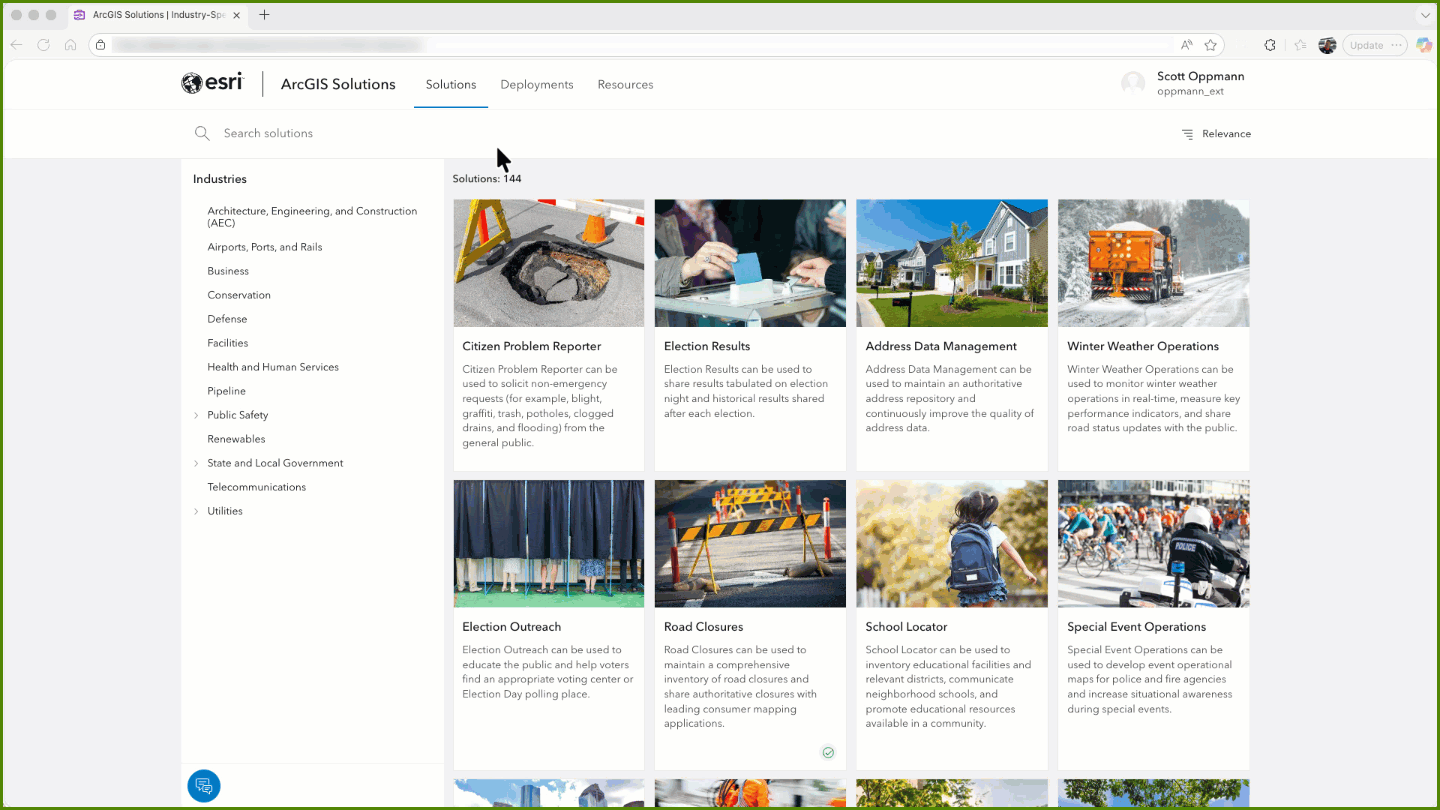Image resolution: width=1440 pixels, height=810 pixels.
Task: Click the School Locator card title
Action: click(907, 627)
